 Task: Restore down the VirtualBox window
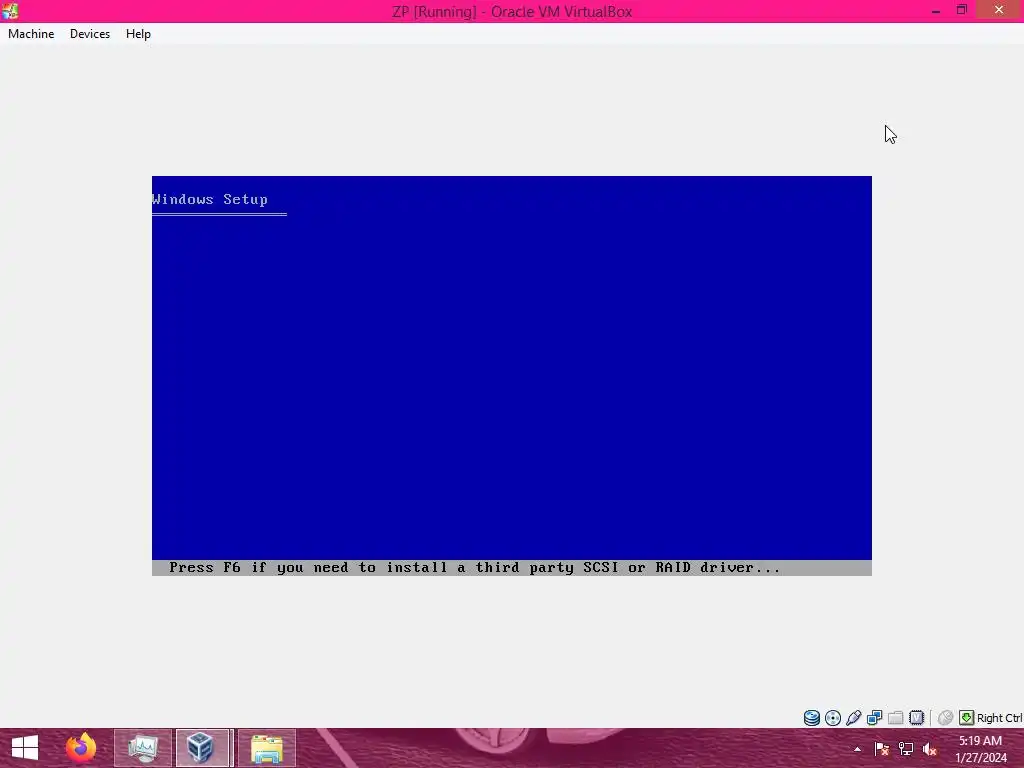coord(961,10)
